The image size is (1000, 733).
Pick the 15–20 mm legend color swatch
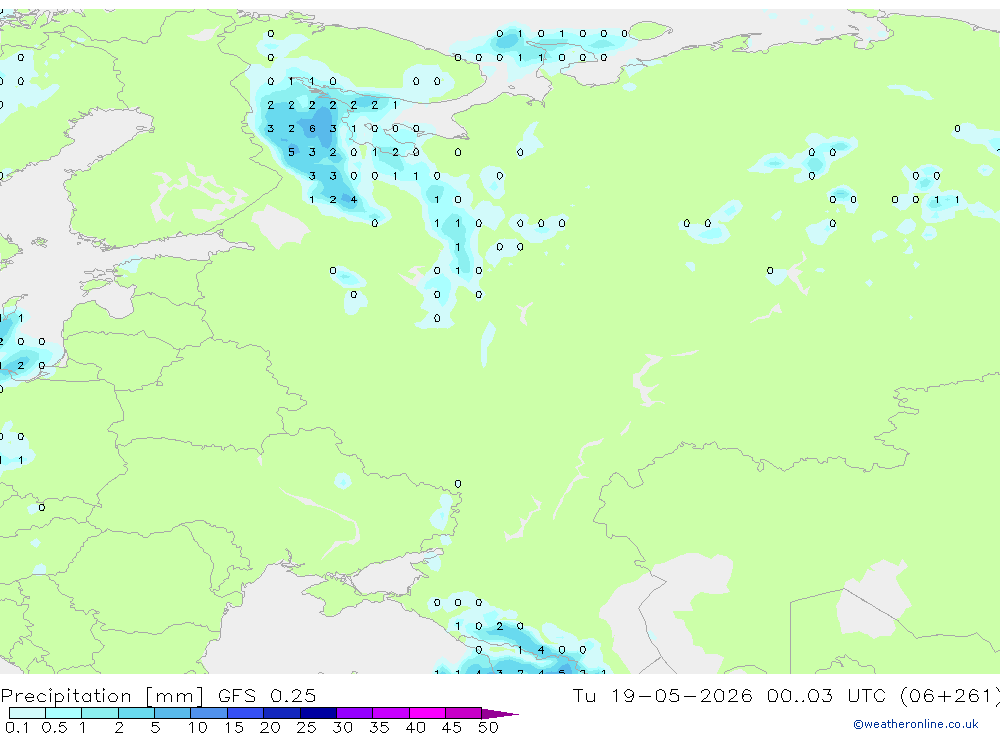246,713
